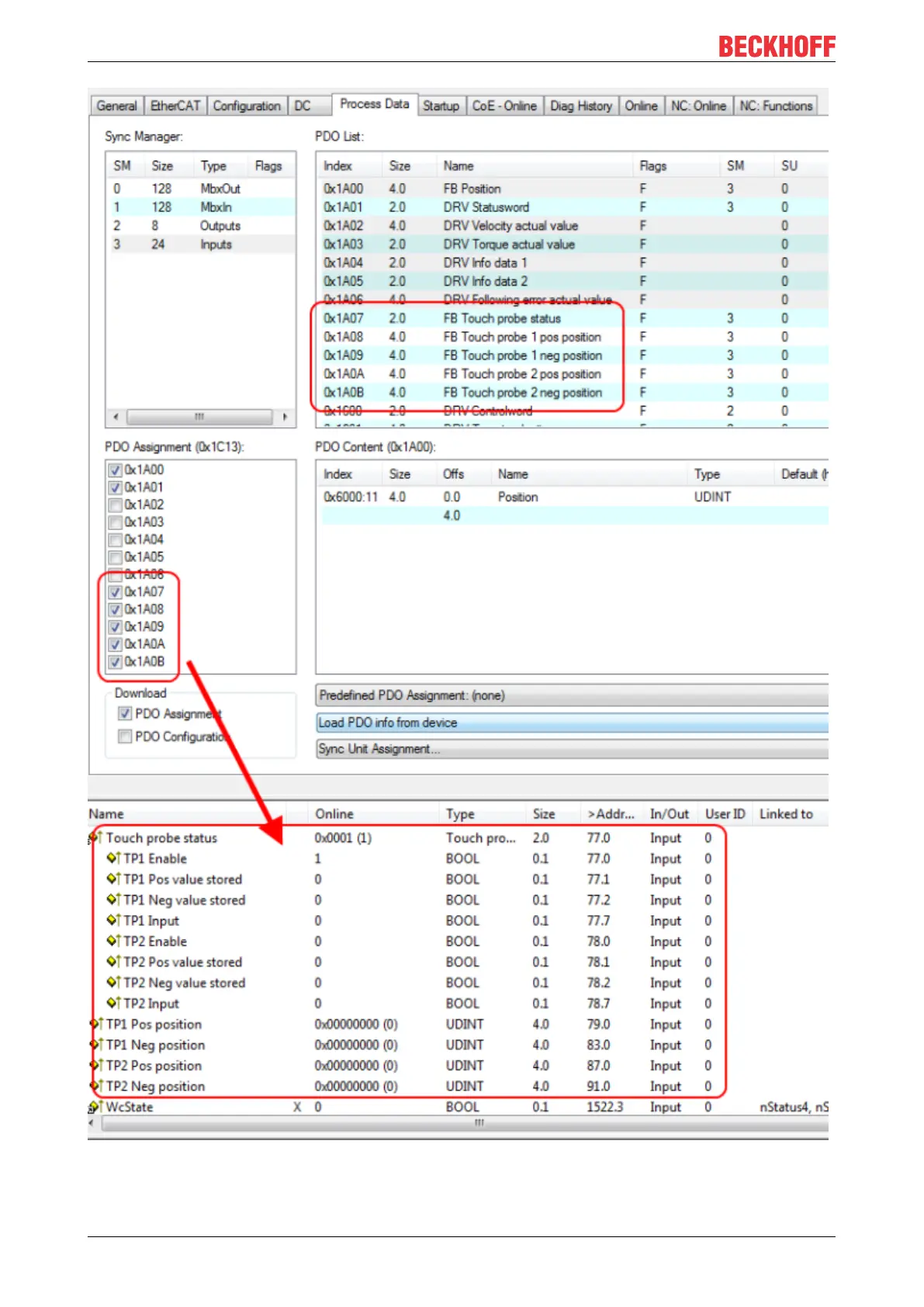924x1307 pixels.
Task: Click the TP1 Pos position icon
Action: pos(96,1024)
